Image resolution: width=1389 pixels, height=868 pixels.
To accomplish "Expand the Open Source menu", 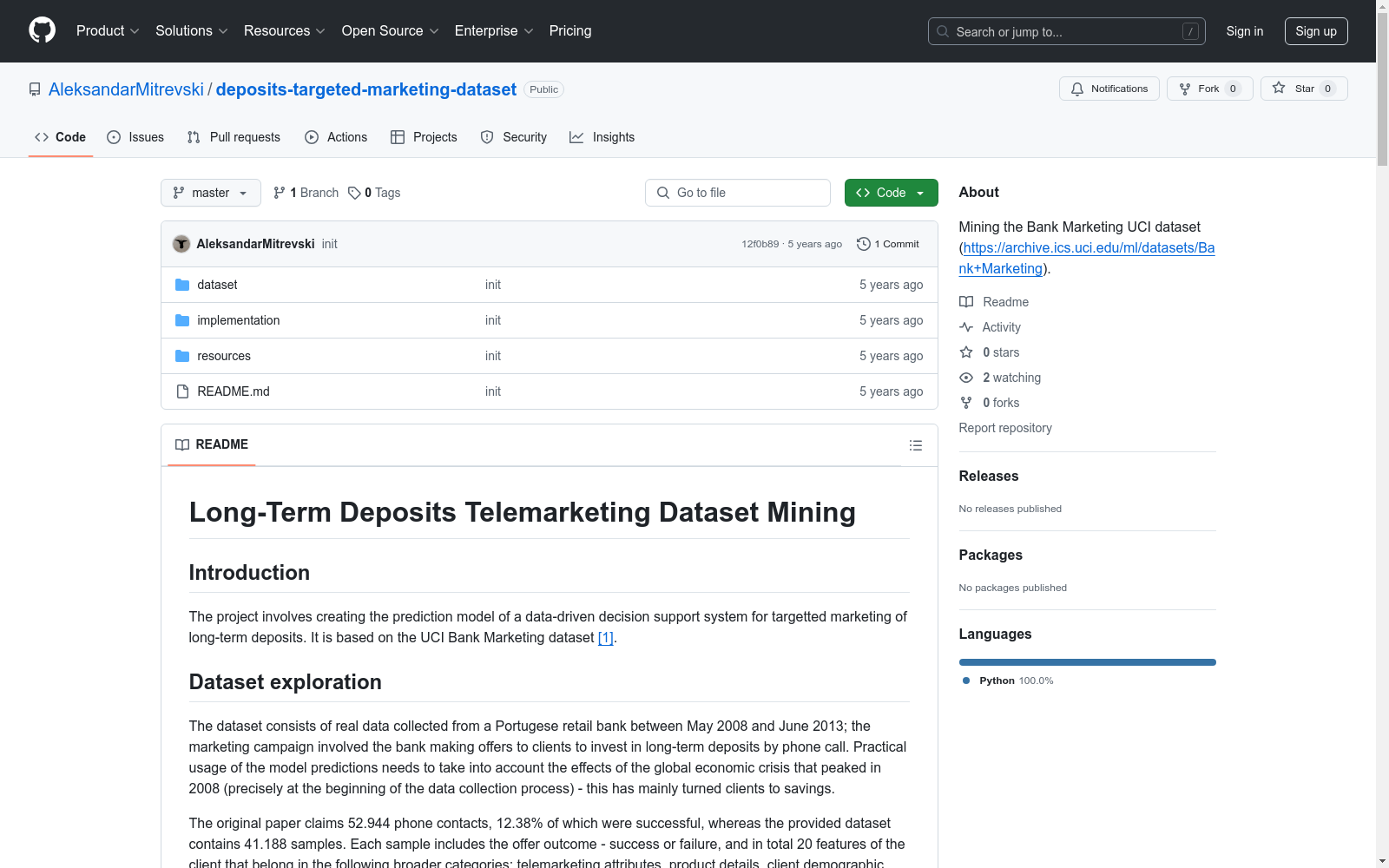I will point(391,31).
